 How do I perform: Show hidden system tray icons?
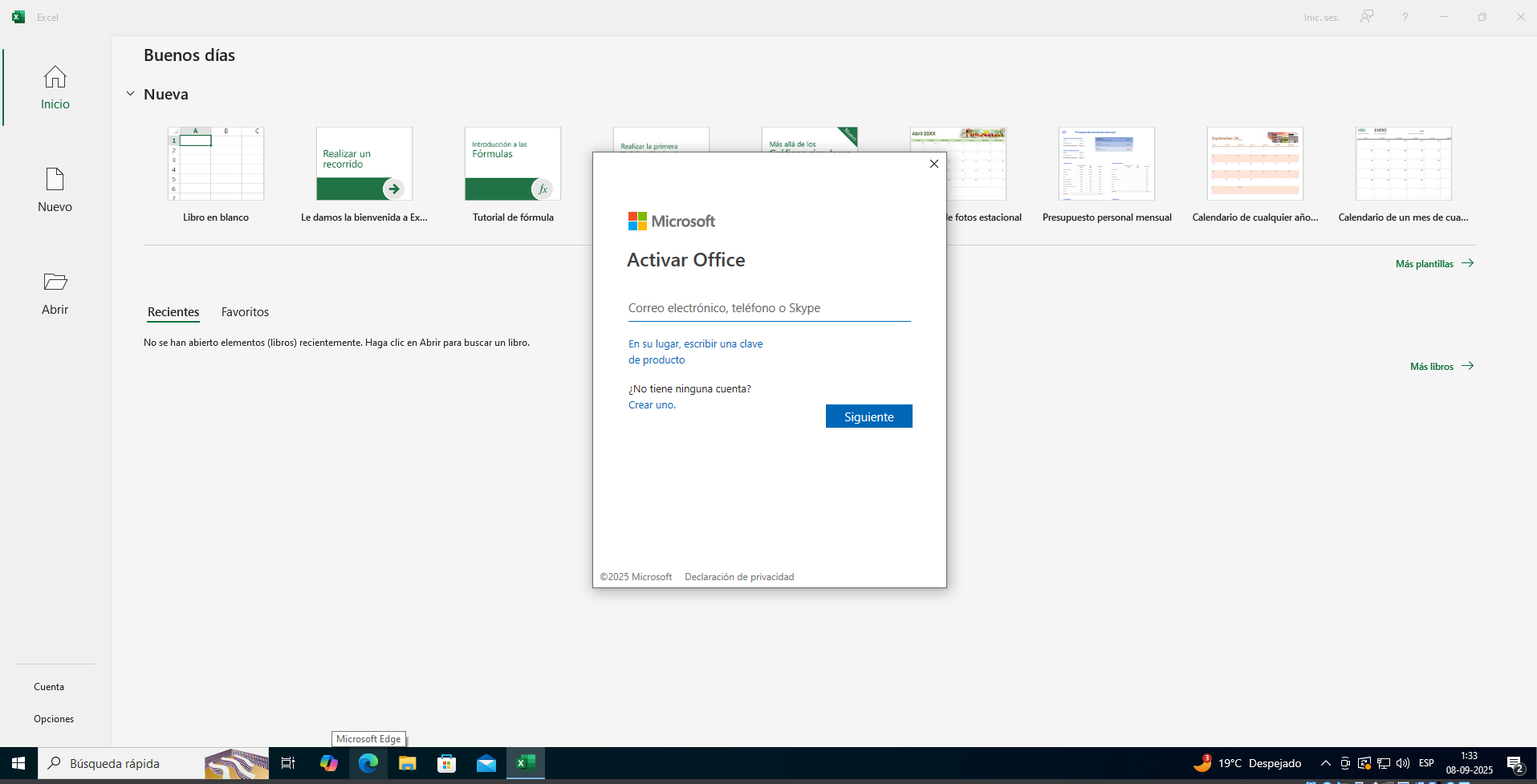pyautogui.click(x=1326, y=763)
